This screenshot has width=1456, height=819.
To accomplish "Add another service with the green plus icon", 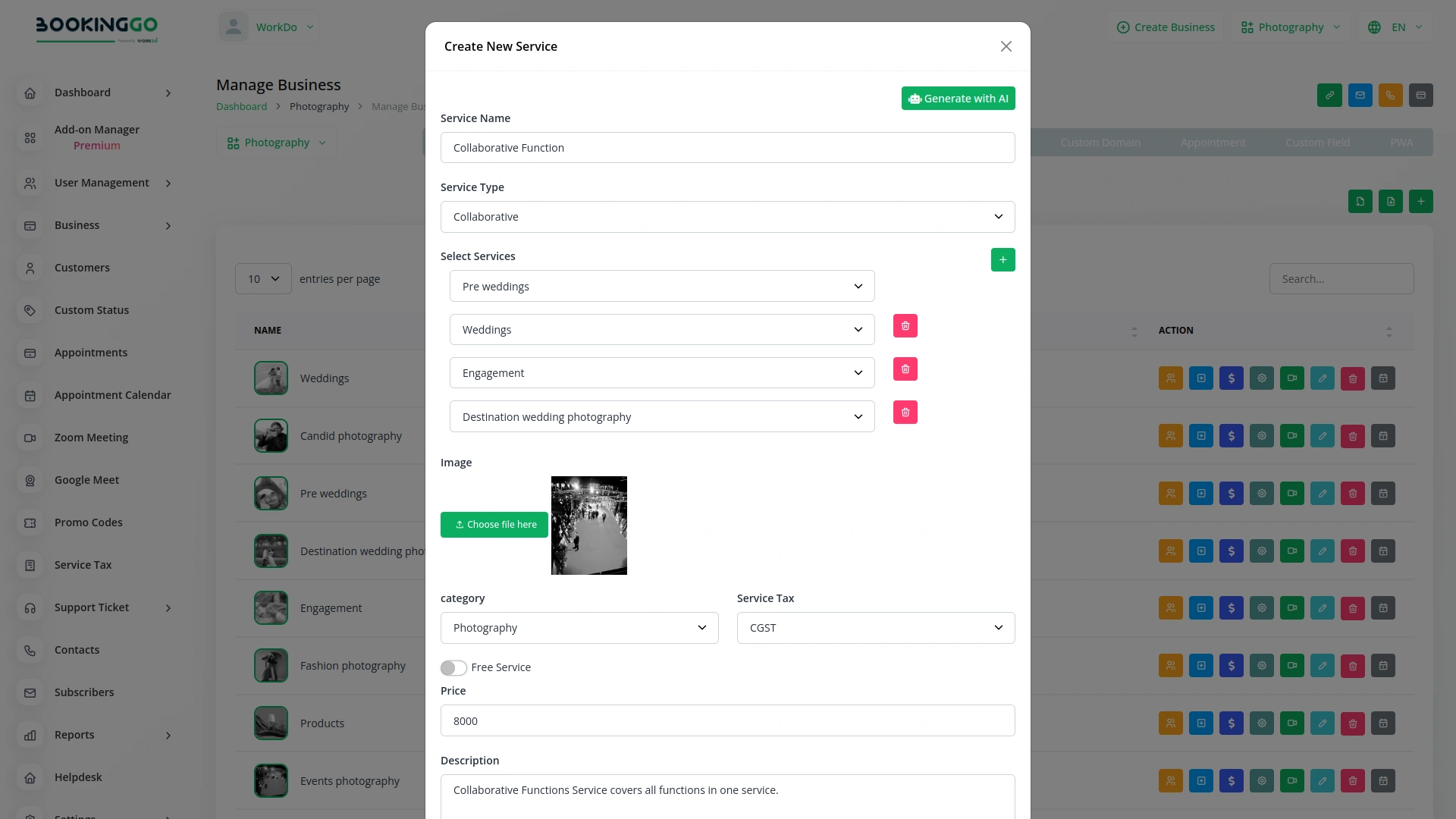I will click(1003, 259).
